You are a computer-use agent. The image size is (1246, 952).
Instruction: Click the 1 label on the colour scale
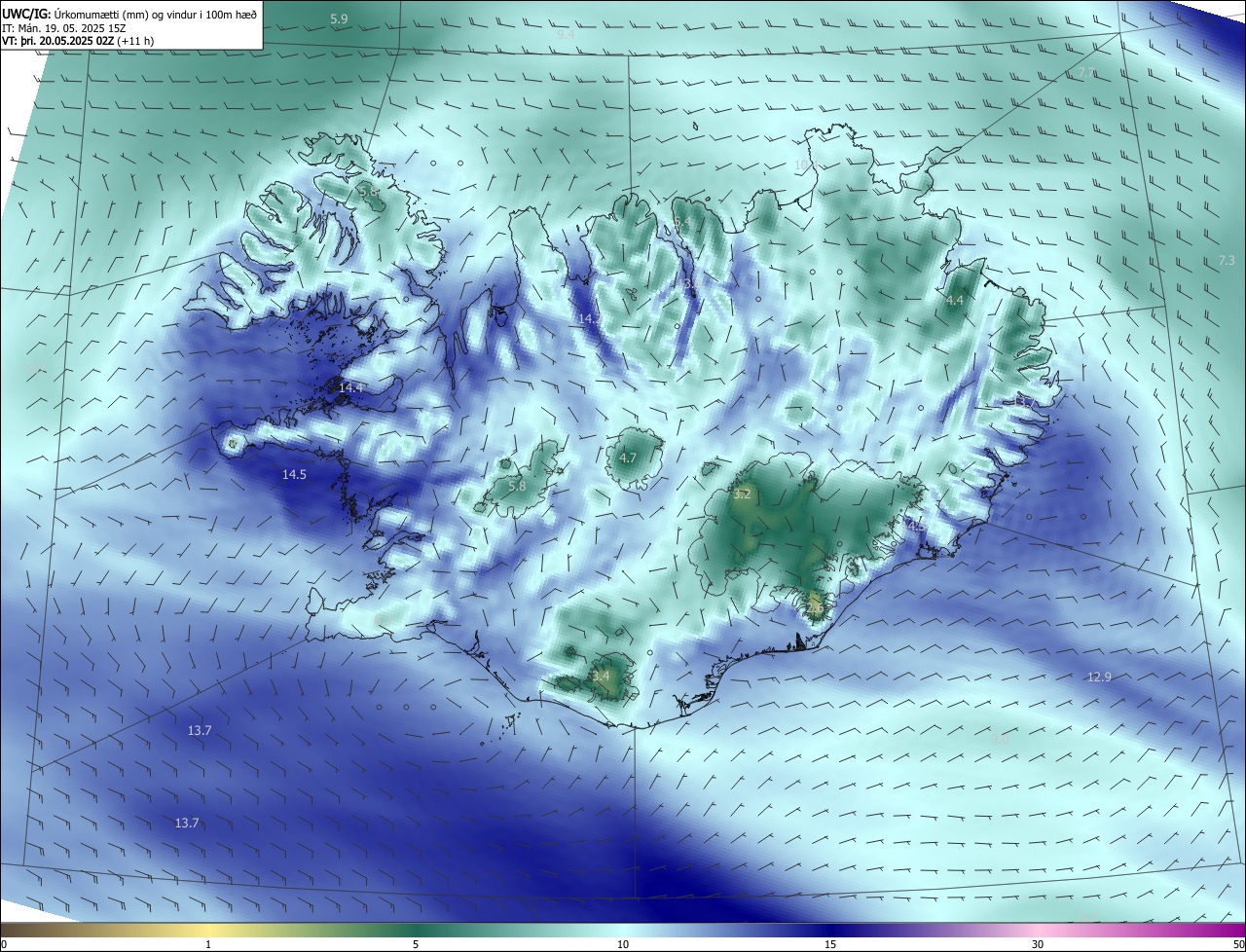[208, 944]
